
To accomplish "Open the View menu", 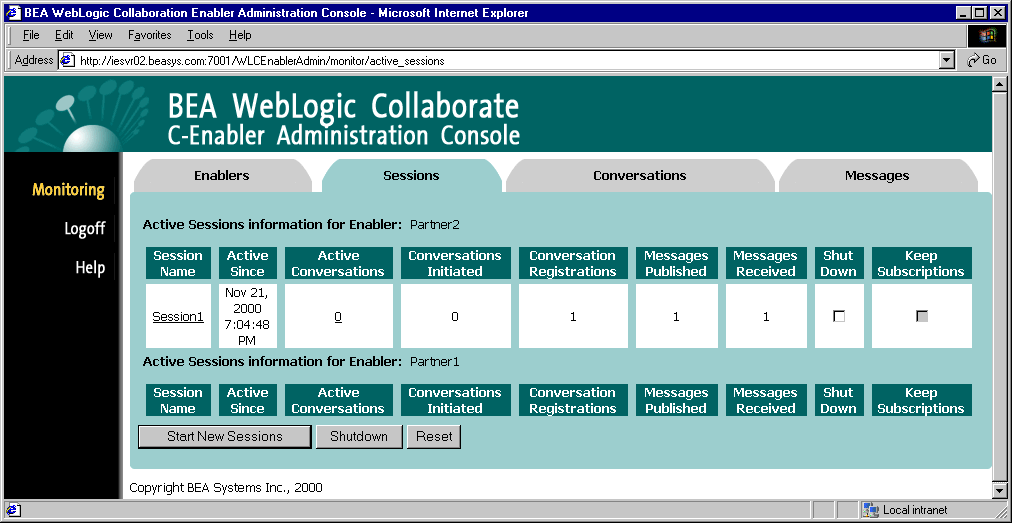I will 101,36.
